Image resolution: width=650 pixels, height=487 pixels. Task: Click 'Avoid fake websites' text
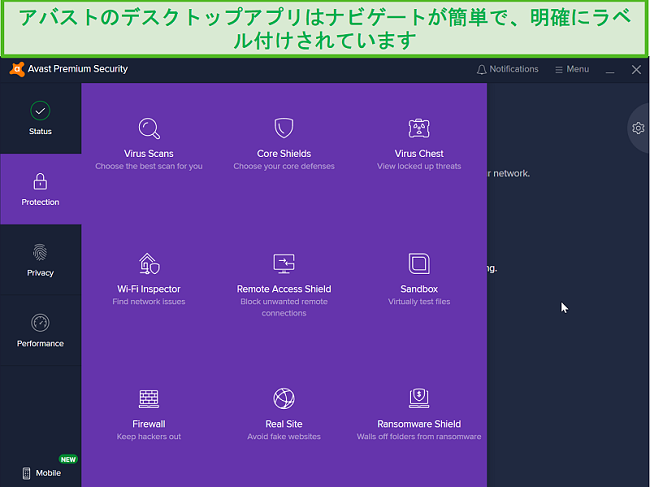click(x=284, y=437)
